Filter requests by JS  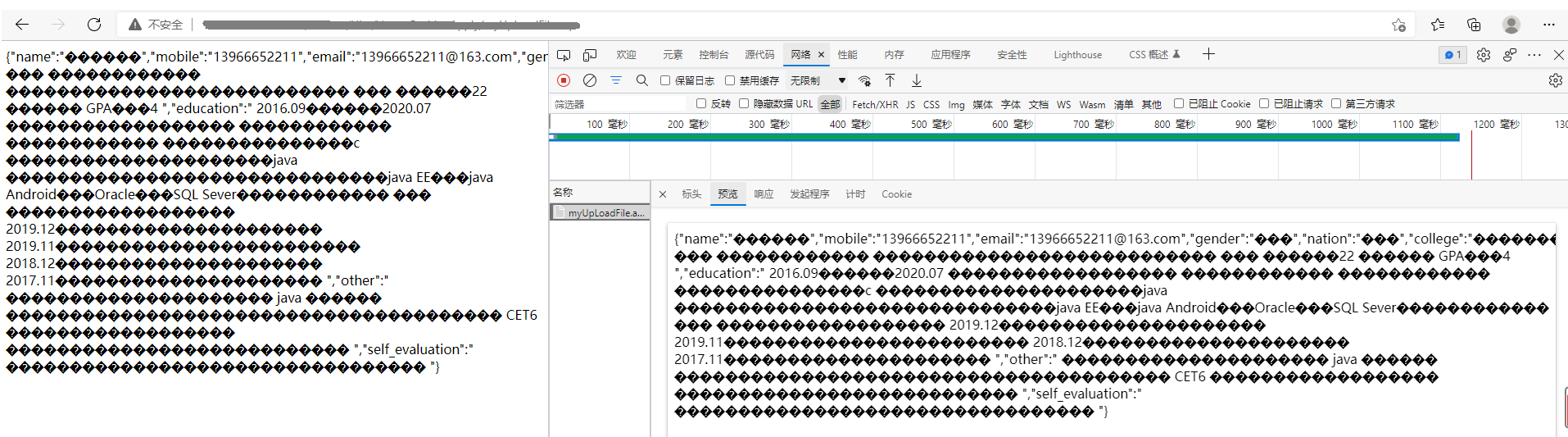click(x=910, y=104)
